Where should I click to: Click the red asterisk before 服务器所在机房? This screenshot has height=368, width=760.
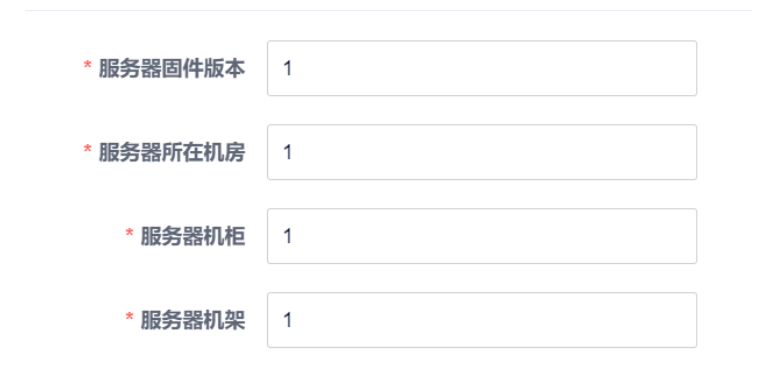click(88, 149)
